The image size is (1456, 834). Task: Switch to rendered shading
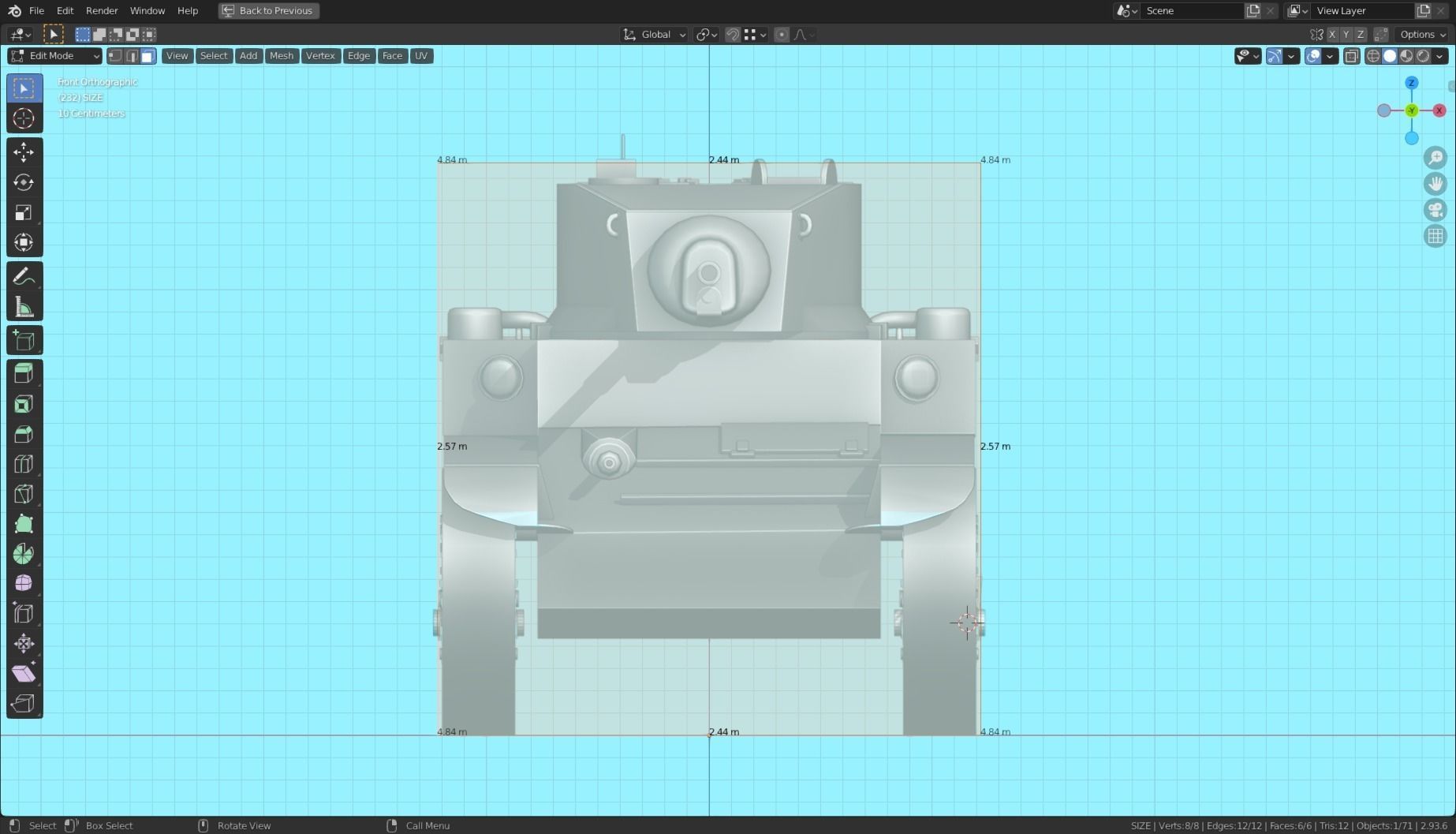(1423, 55)
